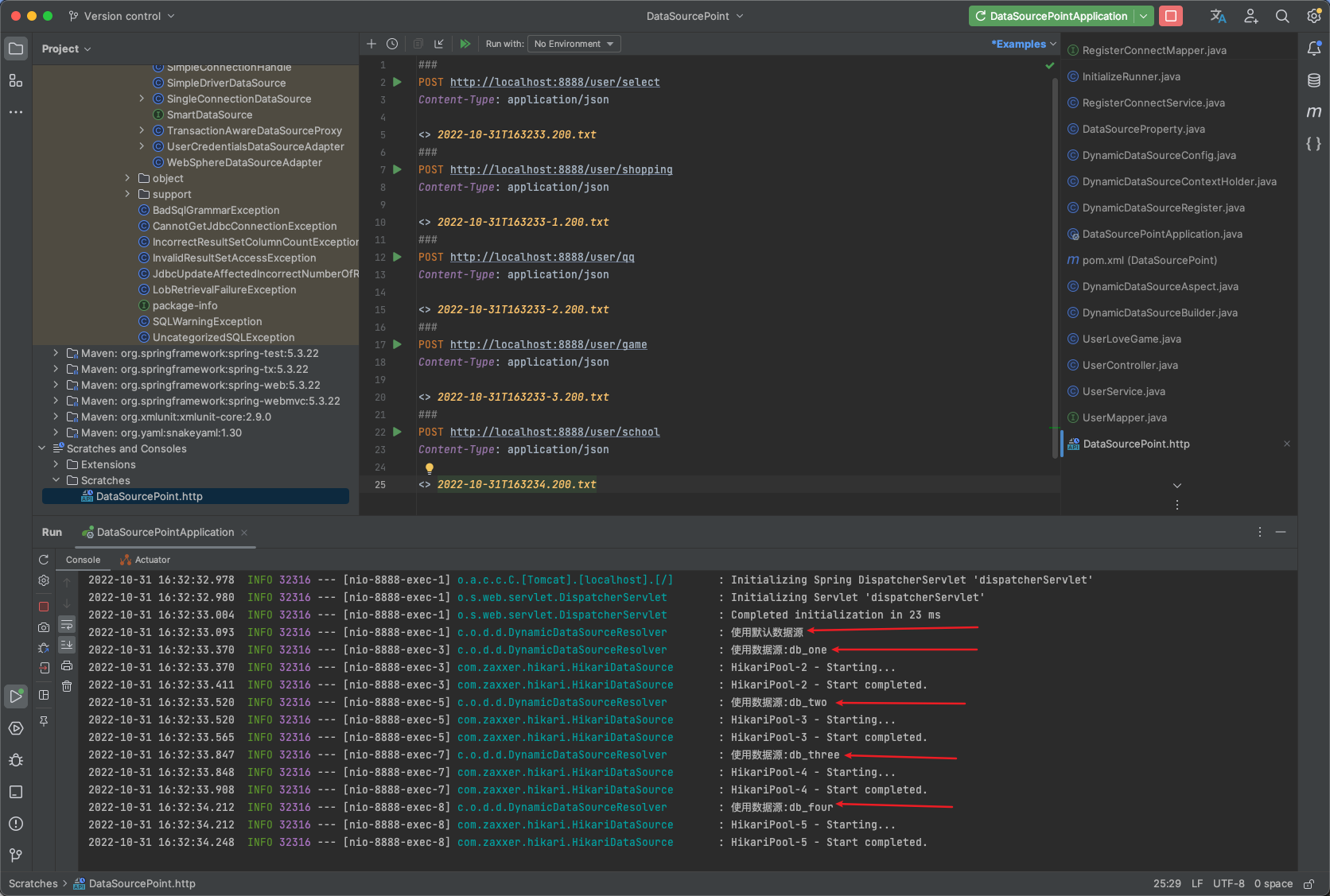Open the Notifications bell icon

(1314, 48)
